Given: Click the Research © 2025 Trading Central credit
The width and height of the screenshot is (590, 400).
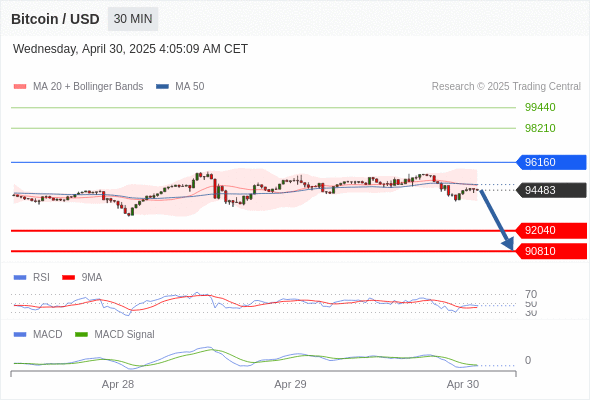Looking at the screenshot, I should [x=506, y=87].
